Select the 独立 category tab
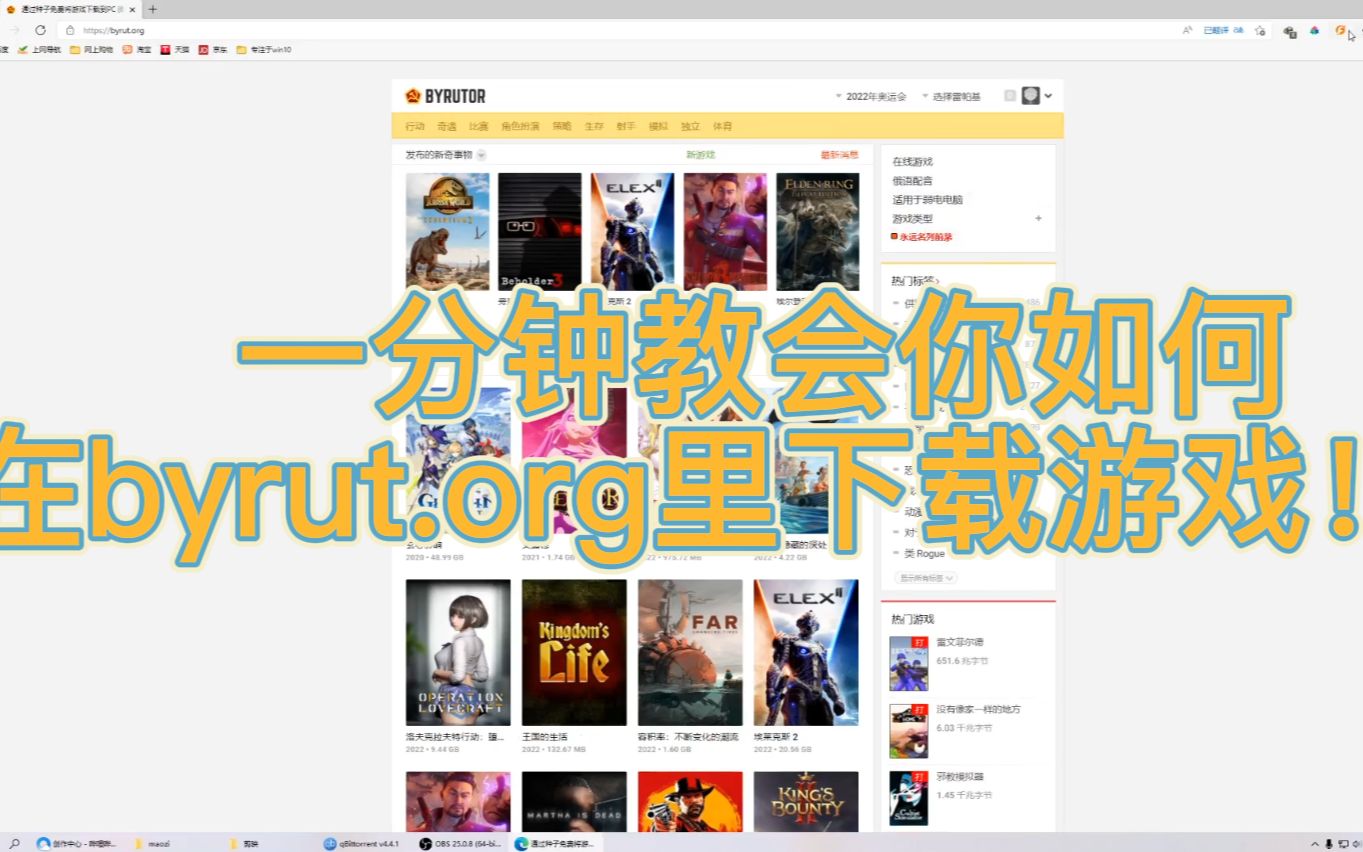 pos(690,127)
